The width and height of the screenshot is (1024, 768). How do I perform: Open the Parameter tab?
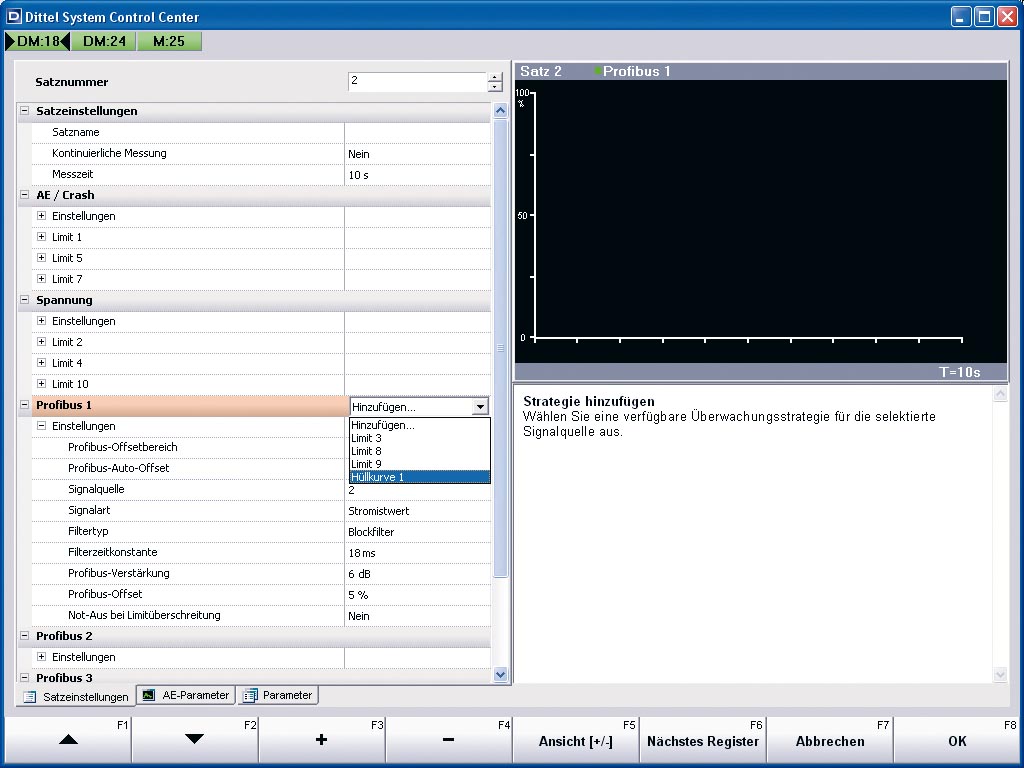[x=278, y=695]
